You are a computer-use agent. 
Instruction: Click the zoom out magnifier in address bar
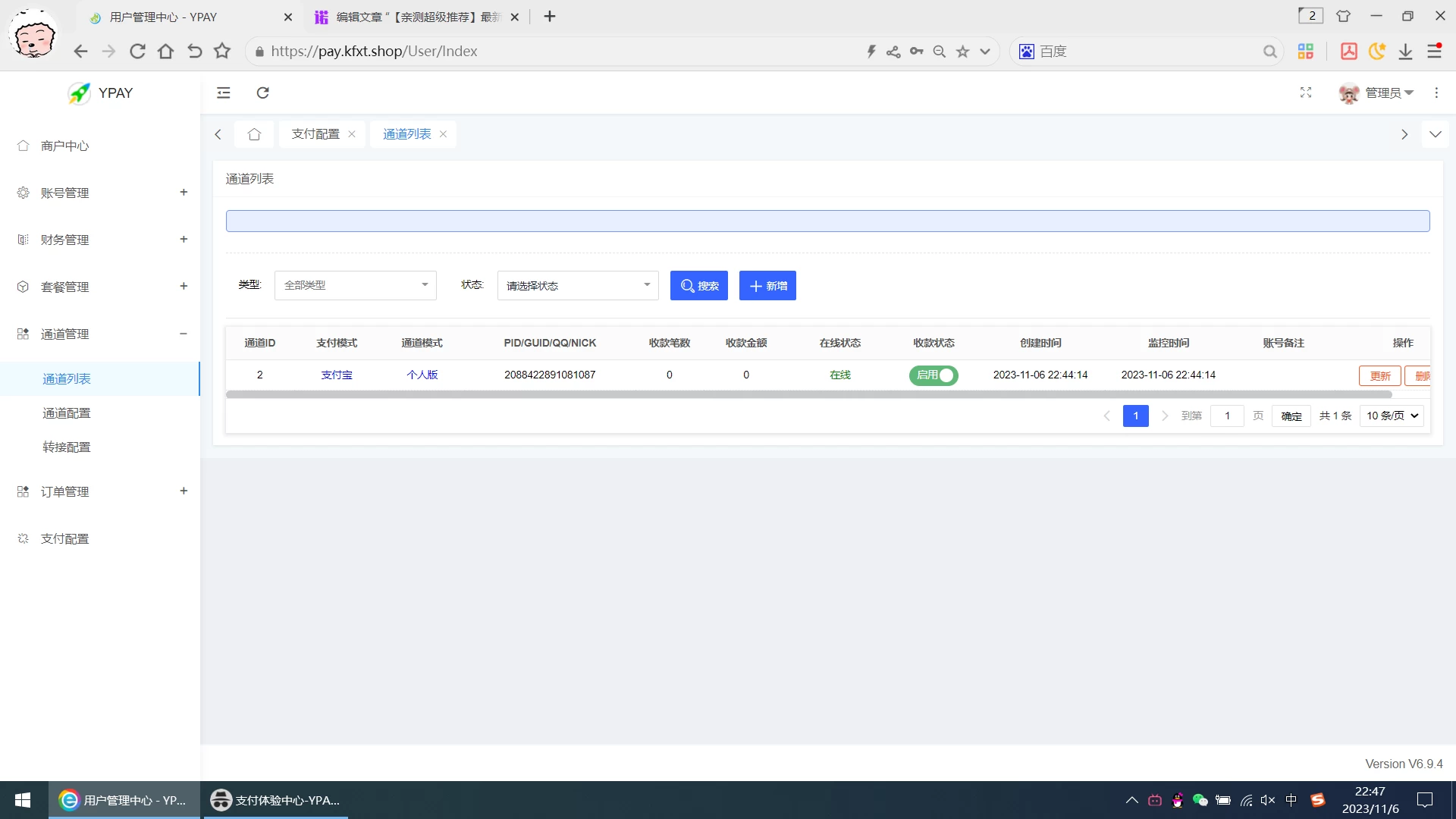point(939,51)
